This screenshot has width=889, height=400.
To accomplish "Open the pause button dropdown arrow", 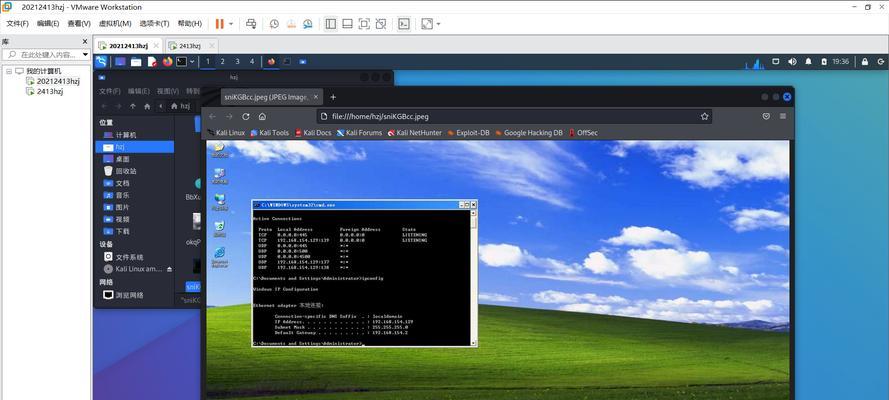I will click(231, 23).
